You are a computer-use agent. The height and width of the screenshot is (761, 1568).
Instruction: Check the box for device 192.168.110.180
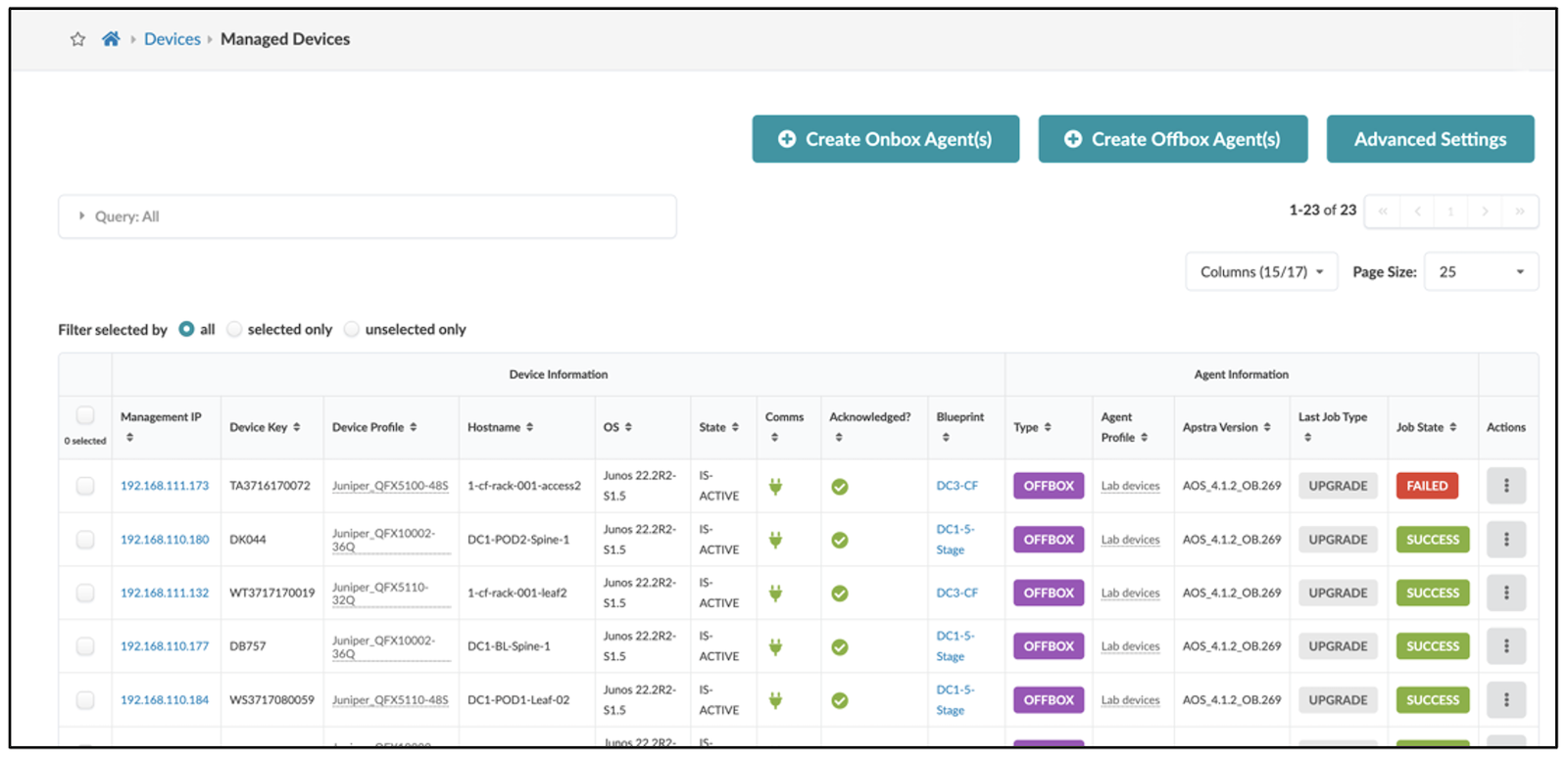85,540
